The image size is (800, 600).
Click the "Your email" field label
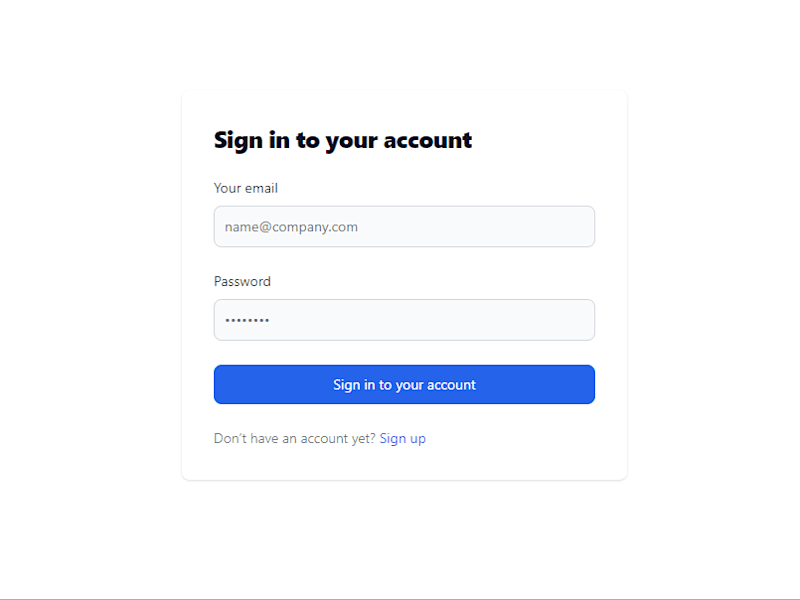click(x=246, y=188)
